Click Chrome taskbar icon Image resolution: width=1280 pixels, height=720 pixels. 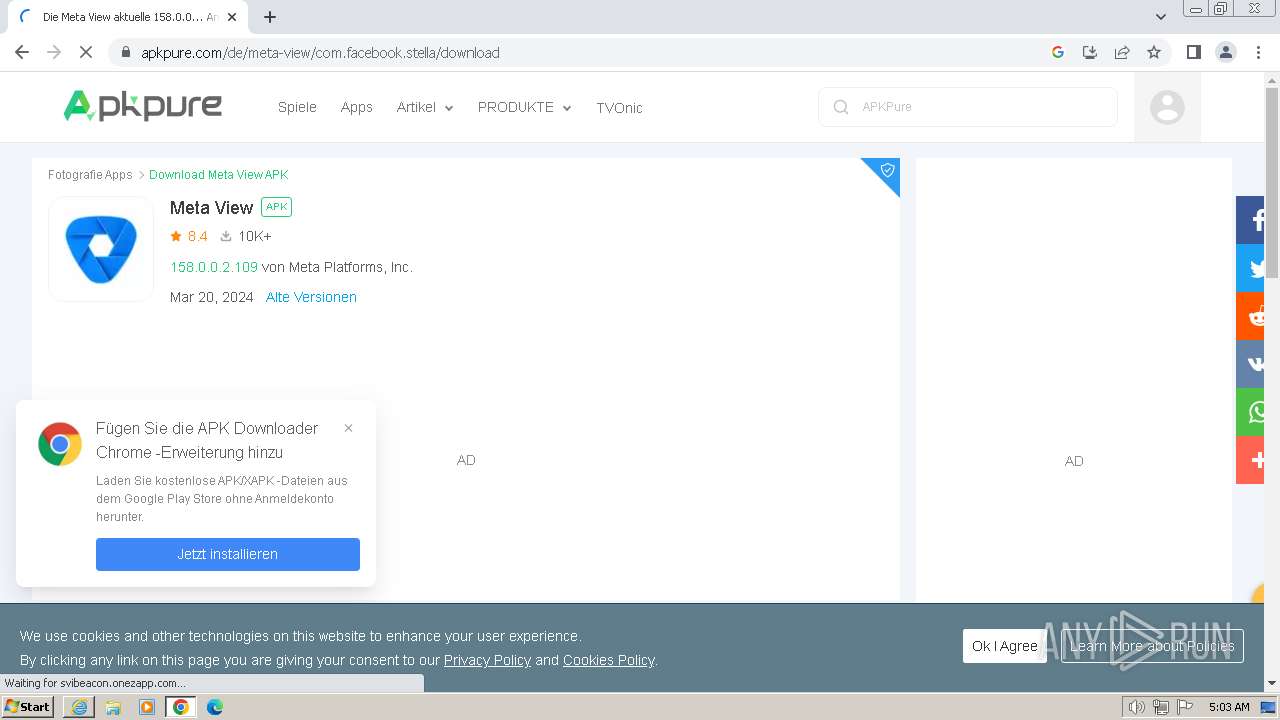181,707
